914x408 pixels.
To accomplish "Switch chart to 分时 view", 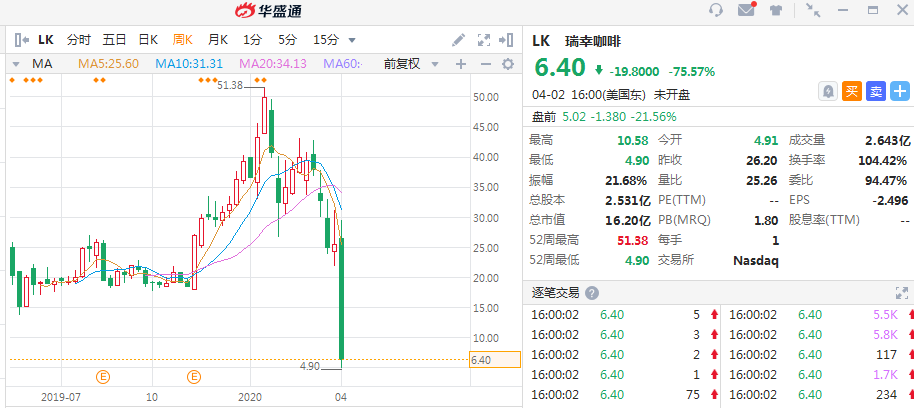I will [x=79, y=40].
